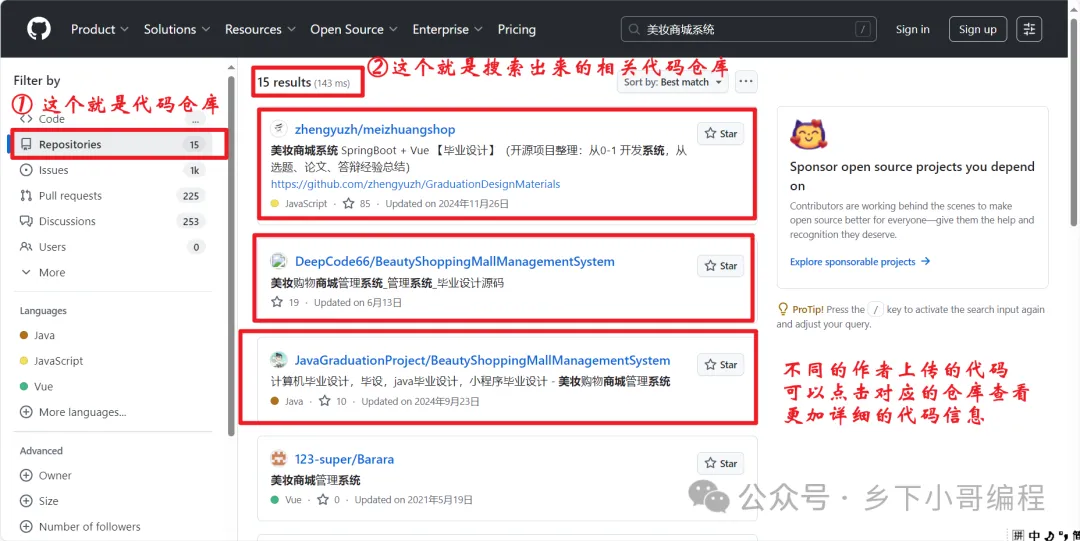
Task: Filter results by Vue language
Action: [x=36, y=387]
